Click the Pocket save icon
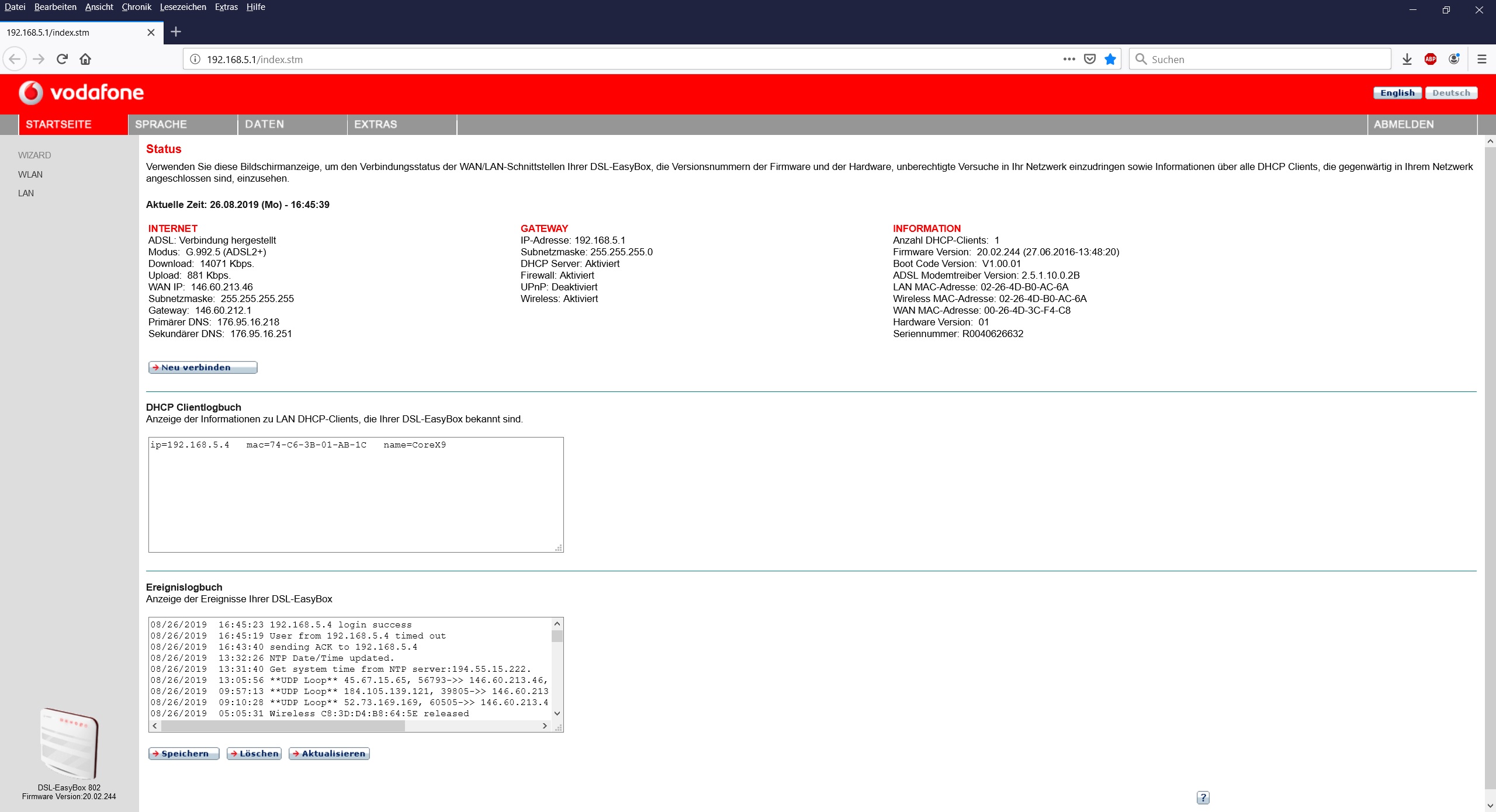This screenshot has width=1496, height=812. [x=1089, y=59]
